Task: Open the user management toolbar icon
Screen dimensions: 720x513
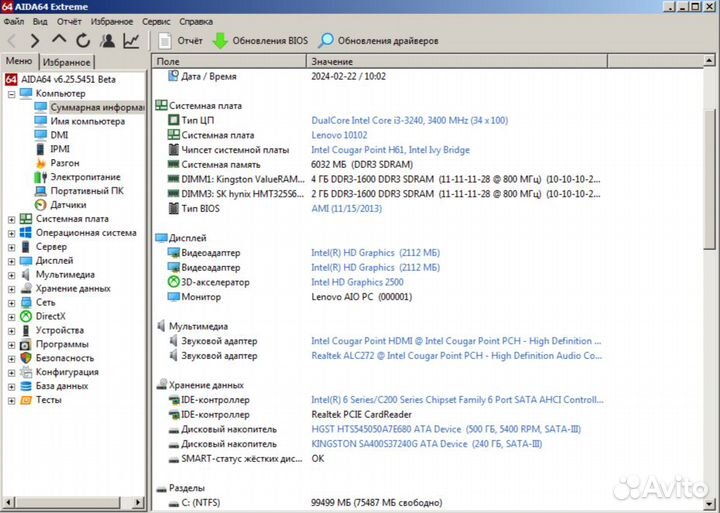Action: (108, 41)
